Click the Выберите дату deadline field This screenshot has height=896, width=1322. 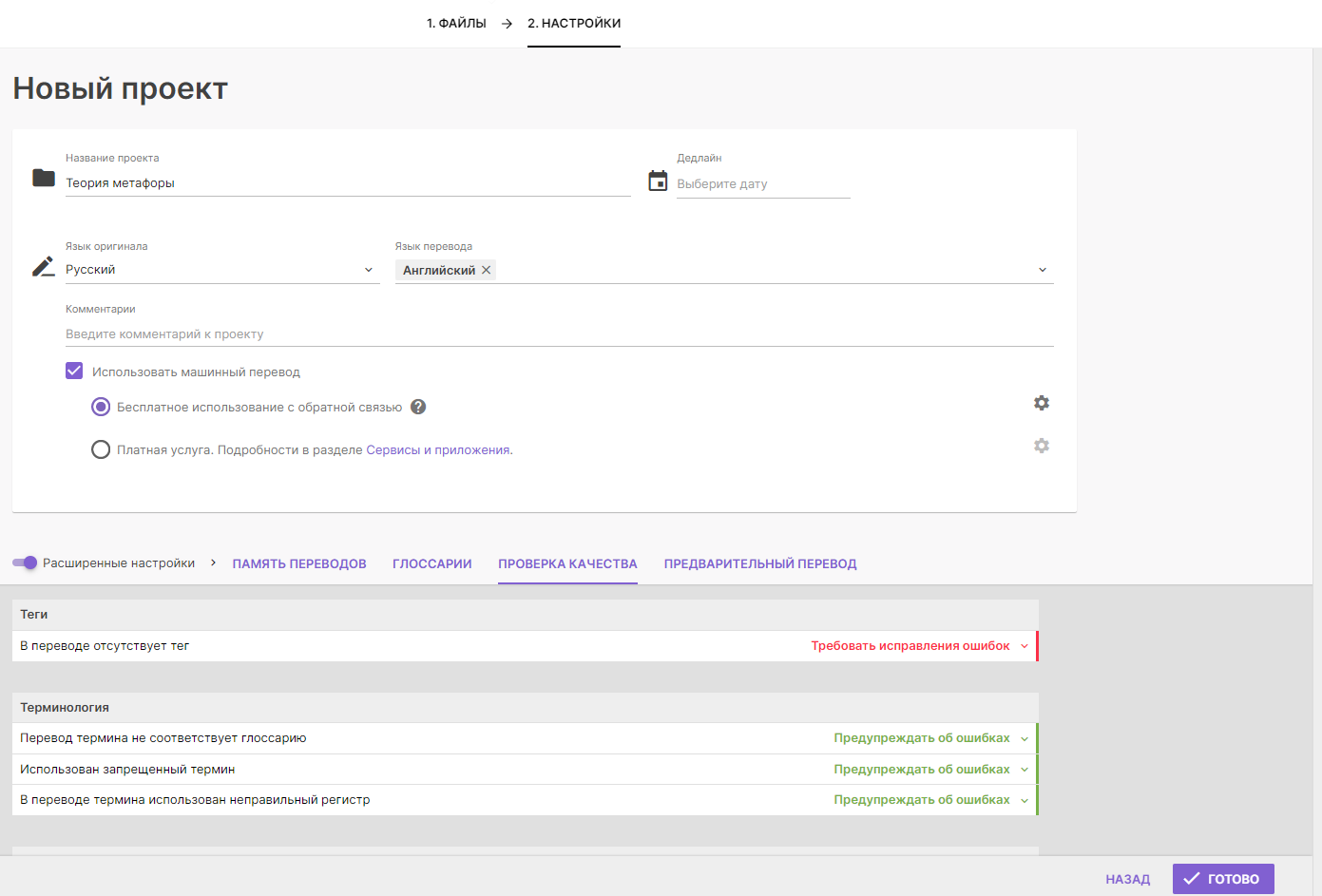click(763, 184)
